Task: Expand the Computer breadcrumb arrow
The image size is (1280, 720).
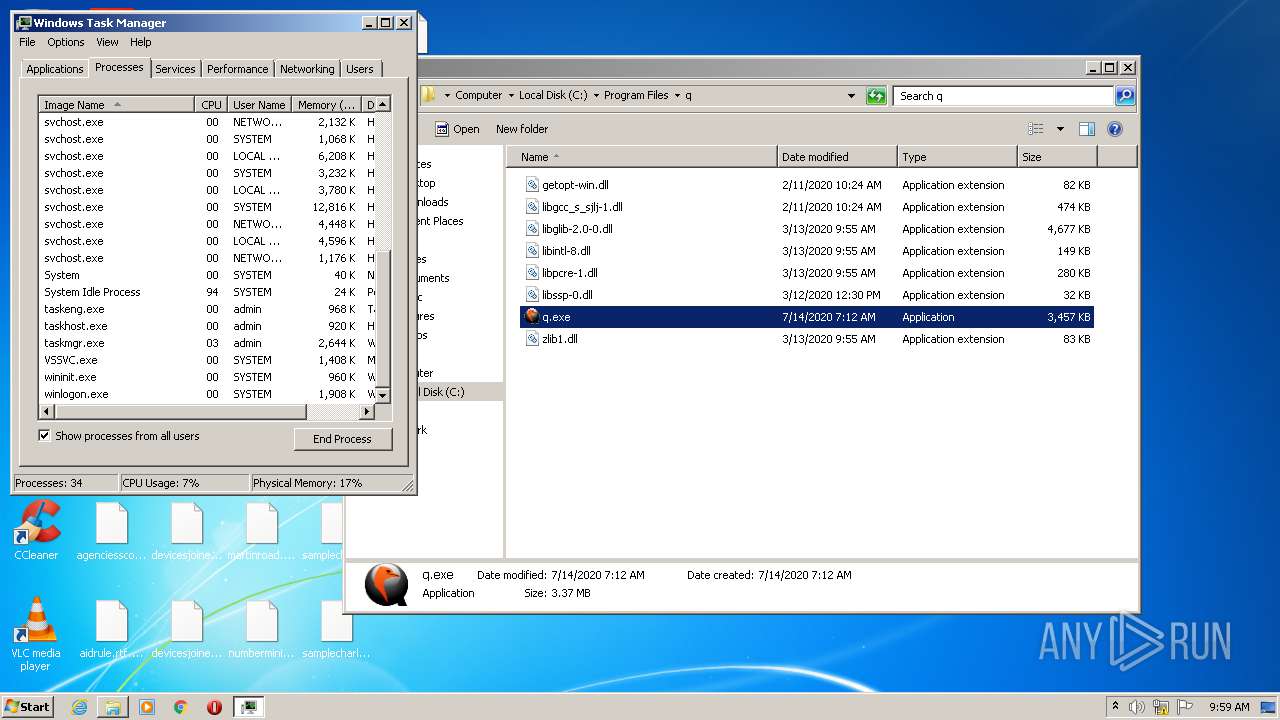Action: coord(511,96)
